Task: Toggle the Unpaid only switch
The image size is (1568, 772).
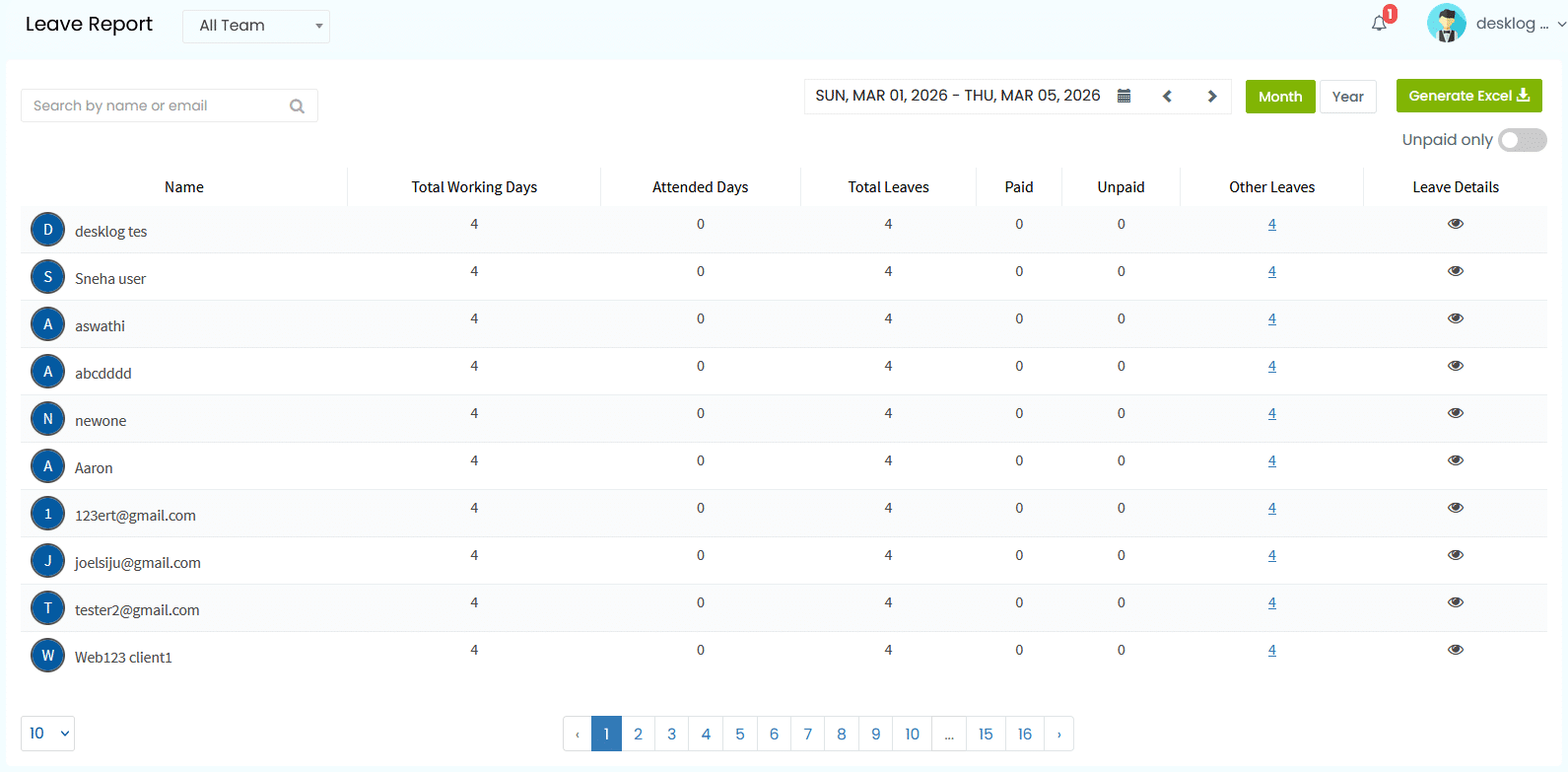Action: point(1522,140)
